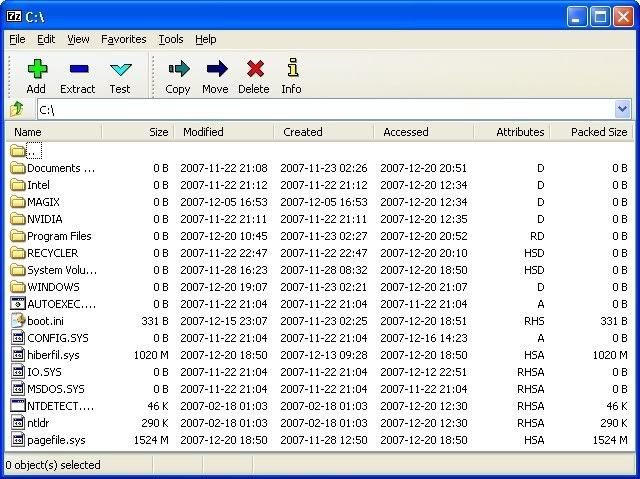
Task: Go up one folder level with green arrow
Action: (17, 109)
